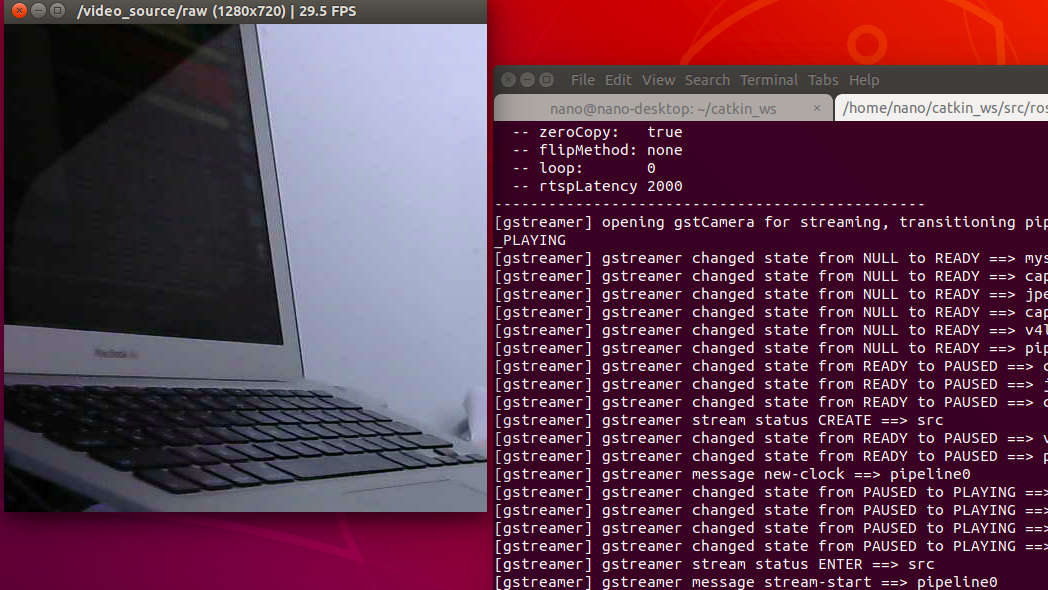Image resolution: width=1048 pixels, height=590 pixels.
Task: Switch to the /home/nano/catkin_ws/src/ros tab
Action: click(942, 108)
